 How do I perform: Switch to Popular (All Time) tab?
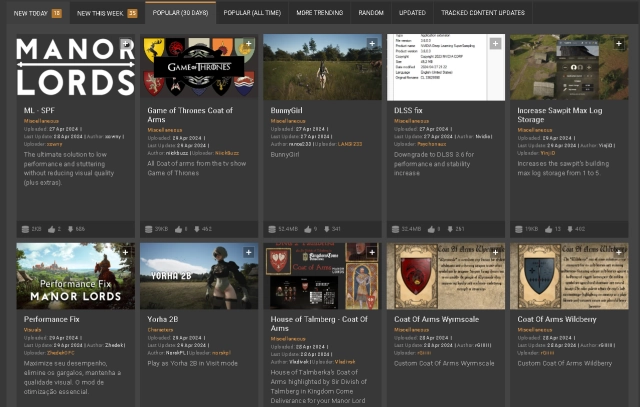pos(252,13)
